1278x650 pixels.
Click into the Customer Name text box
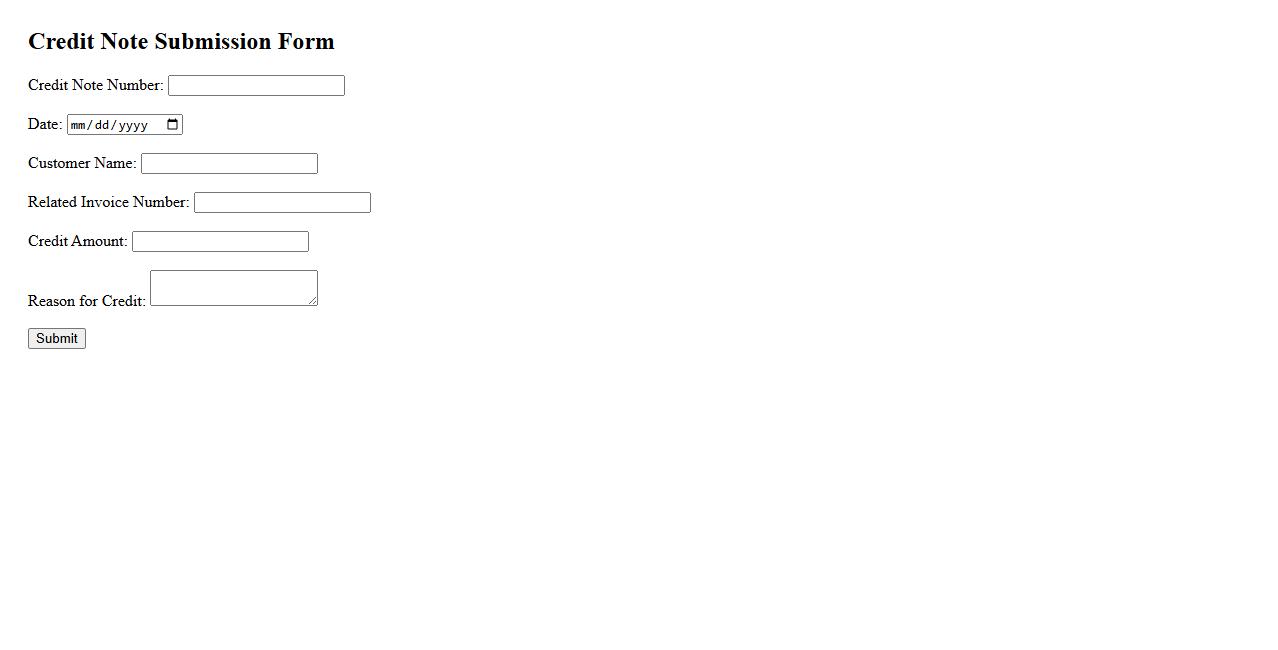pyautogui.click(x=229, y=164)
